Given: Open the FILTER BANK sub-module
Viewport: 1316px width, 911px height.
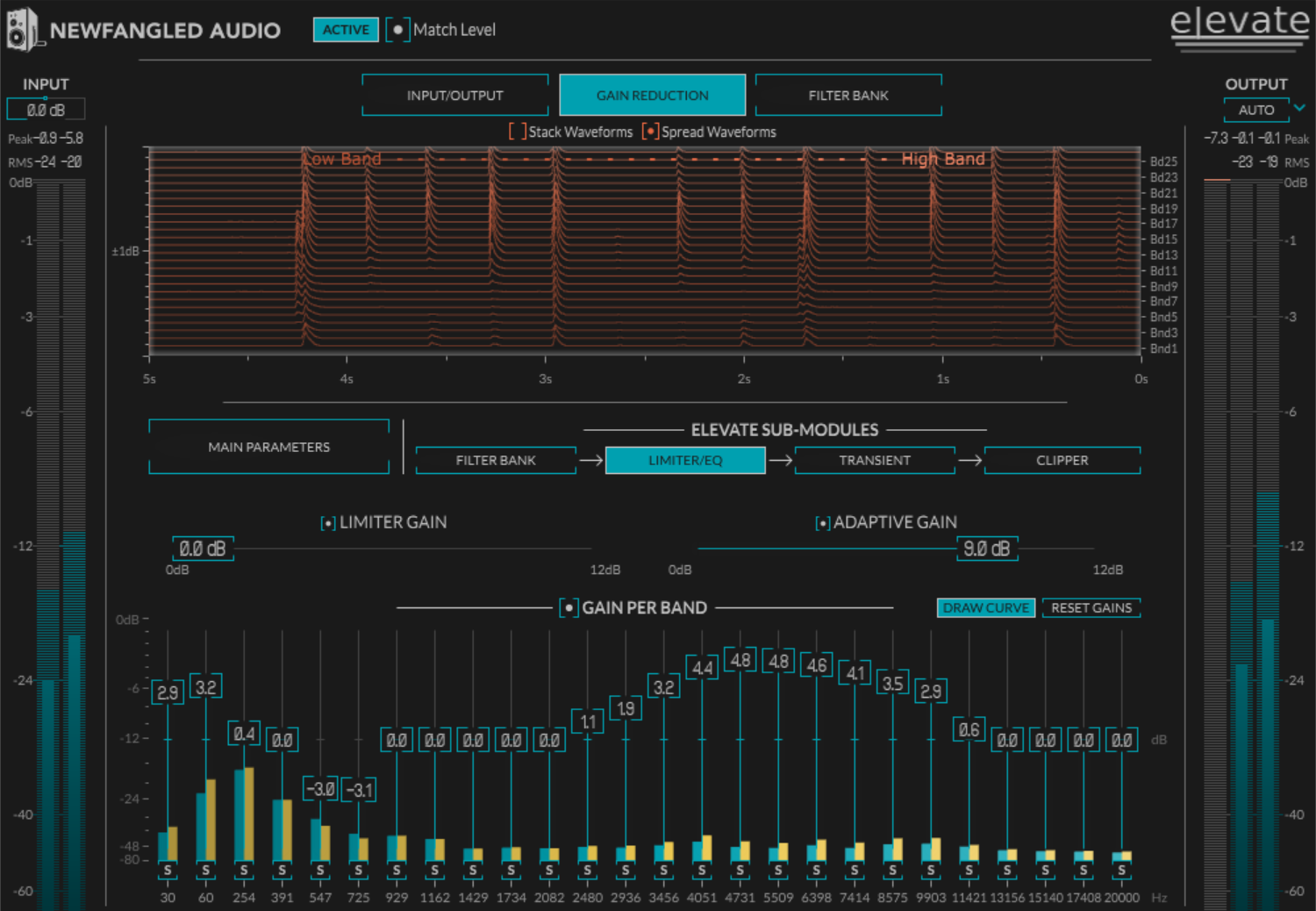Looking at the screenshot, I should [x=496, y=460].
